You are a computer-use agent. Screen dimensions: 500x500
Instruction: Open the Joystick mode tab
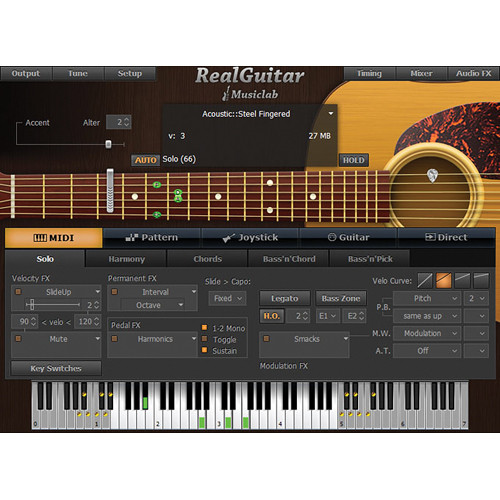pos(250,238)
